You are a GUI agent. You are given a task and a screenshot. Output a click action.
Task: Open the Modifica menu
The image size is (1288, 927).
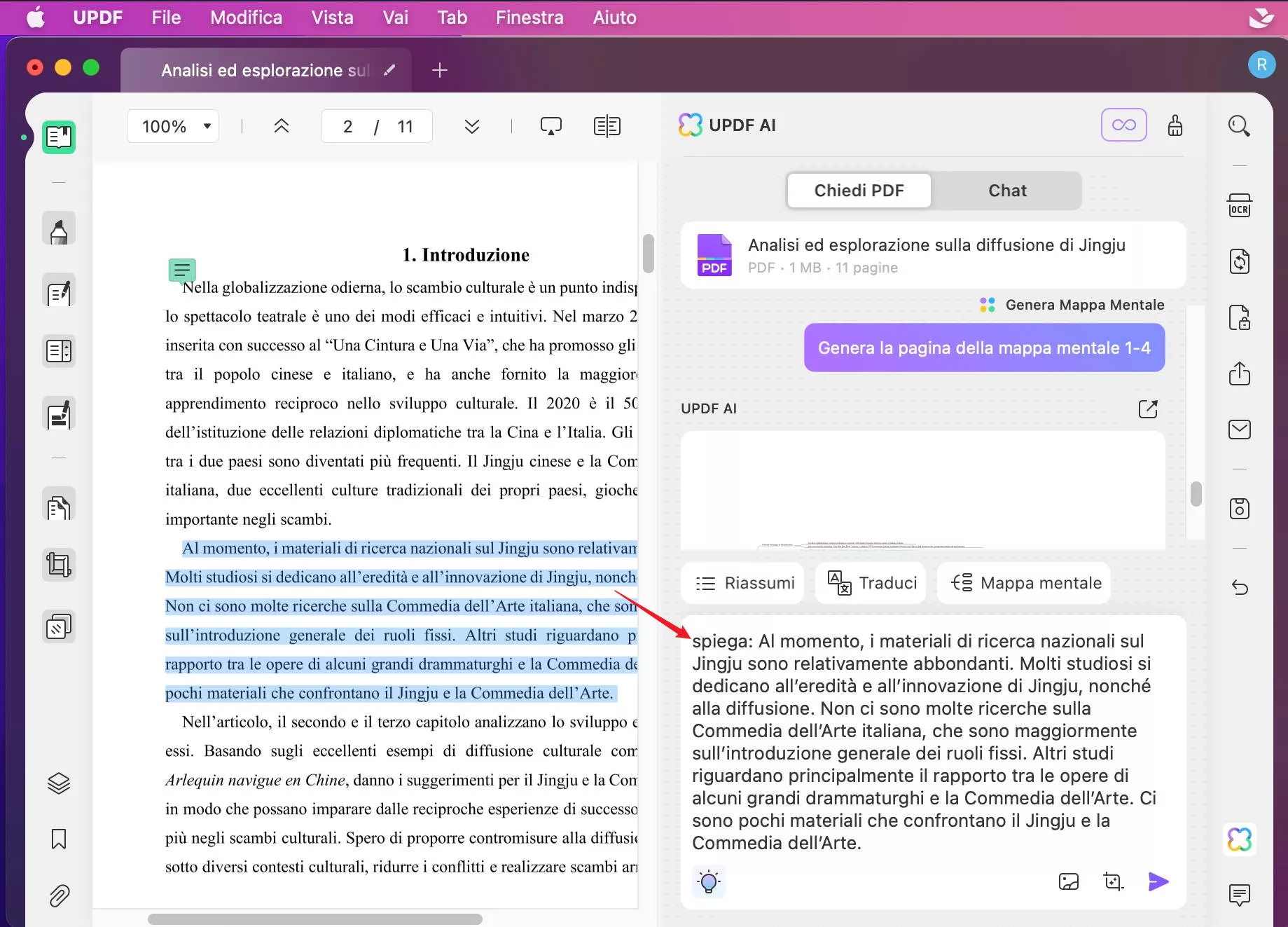(x=246, y=18)
